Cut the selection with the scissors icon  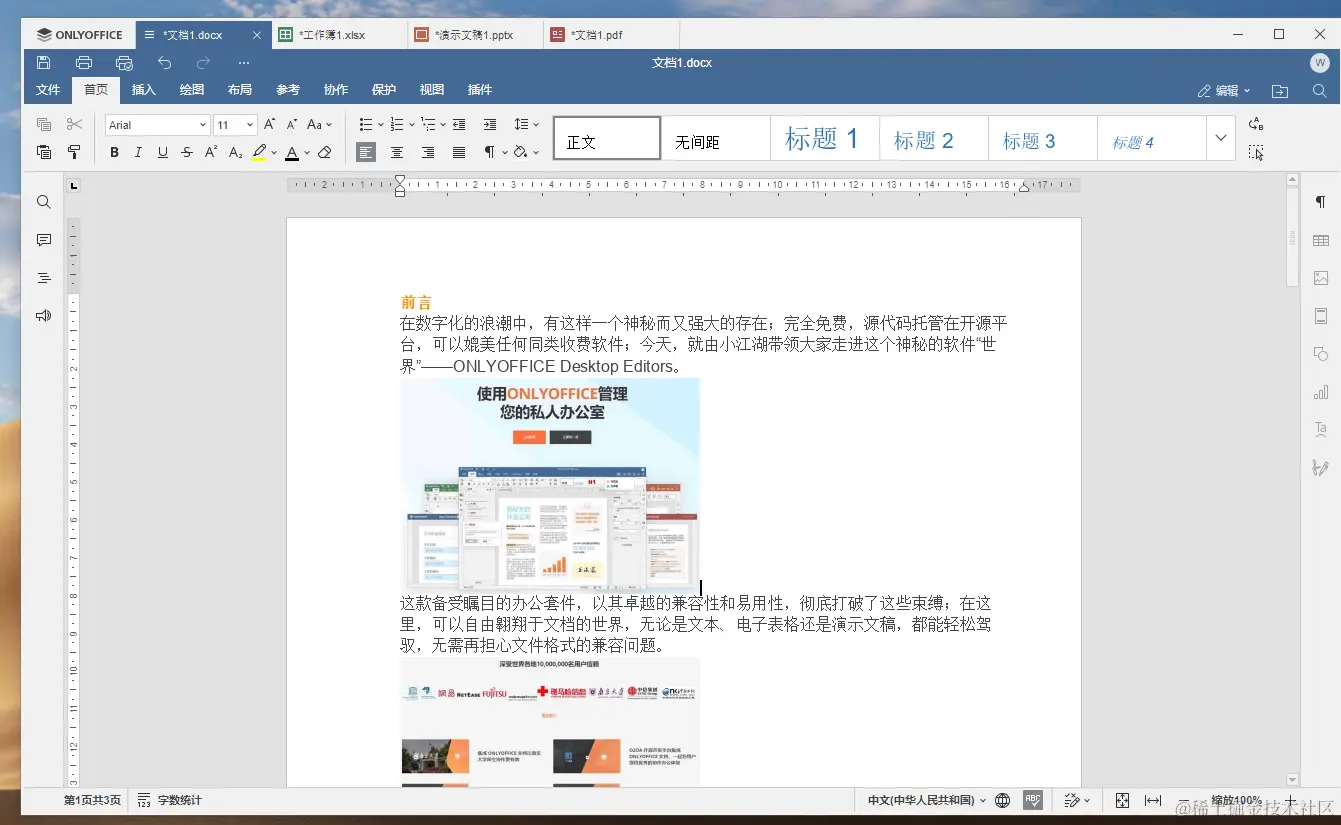(x=74, y=125)
